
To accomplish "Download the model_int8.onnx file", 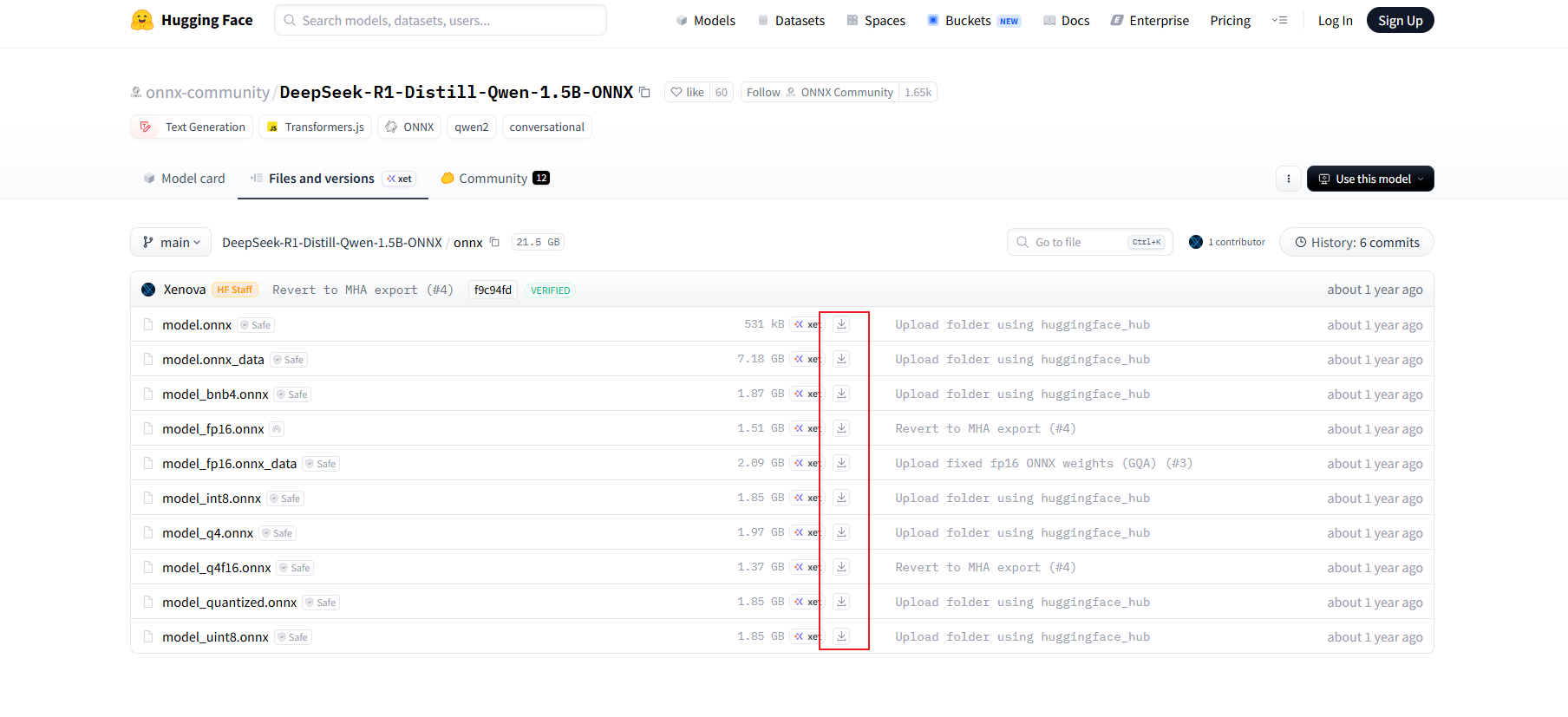I will [x=841, y=498].
